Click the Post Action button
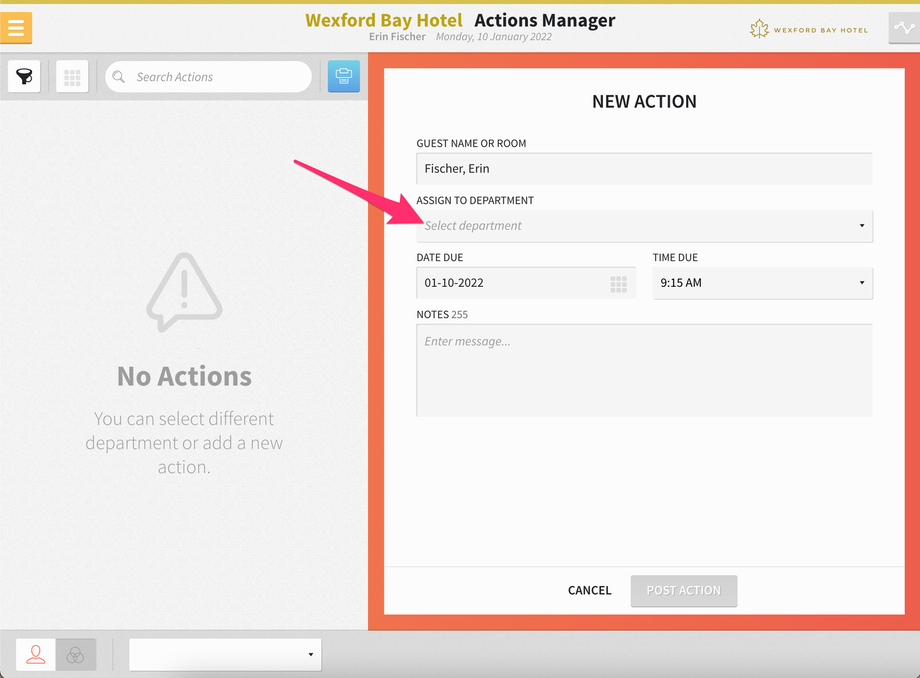Image resolution: width=920 pixels, height=678 pixels. pos(684,591)
